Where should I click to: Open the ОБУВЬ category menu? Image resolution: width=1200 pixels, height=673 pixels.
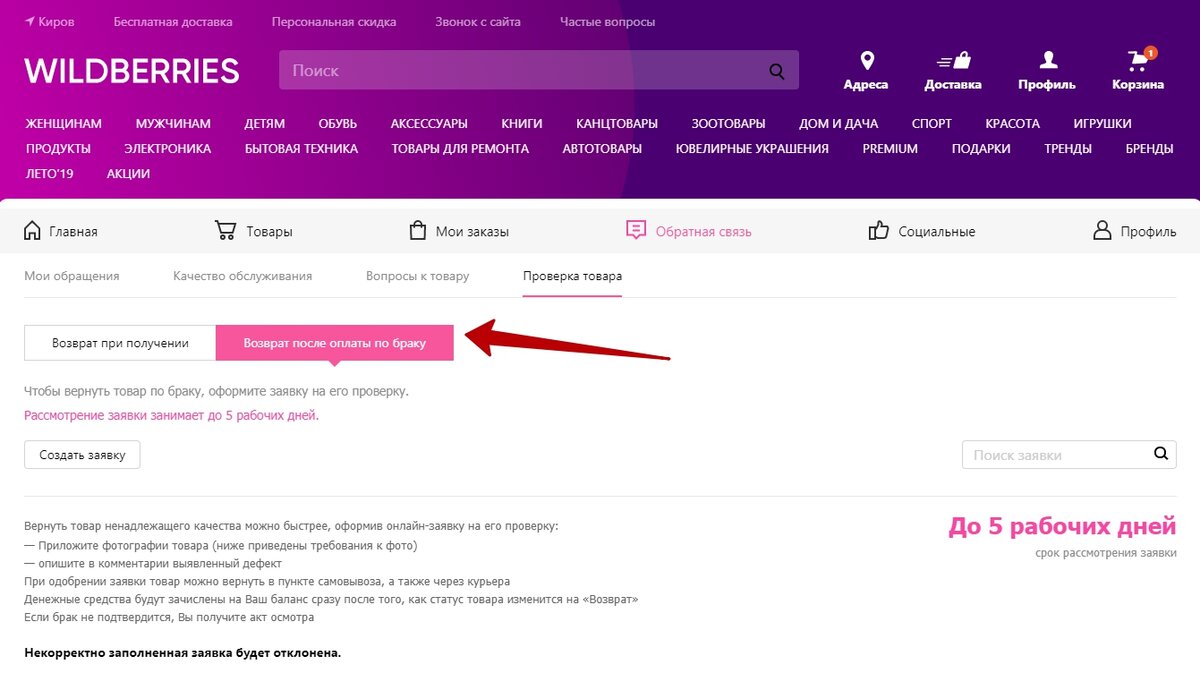point(338,124)
